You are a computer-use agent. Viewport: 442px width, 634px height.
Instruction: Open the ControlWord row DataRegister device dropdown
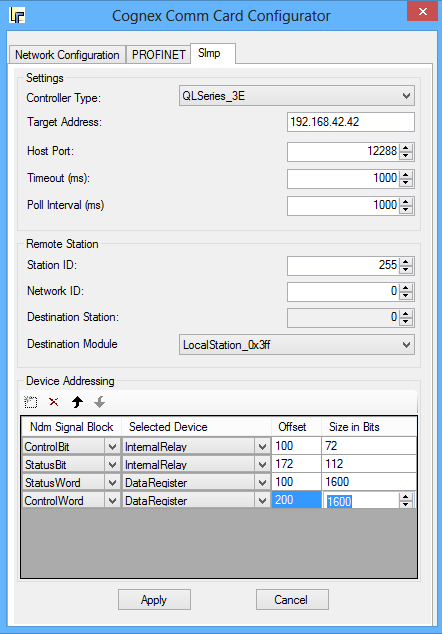pyautogui.click(x=262, y=501)
